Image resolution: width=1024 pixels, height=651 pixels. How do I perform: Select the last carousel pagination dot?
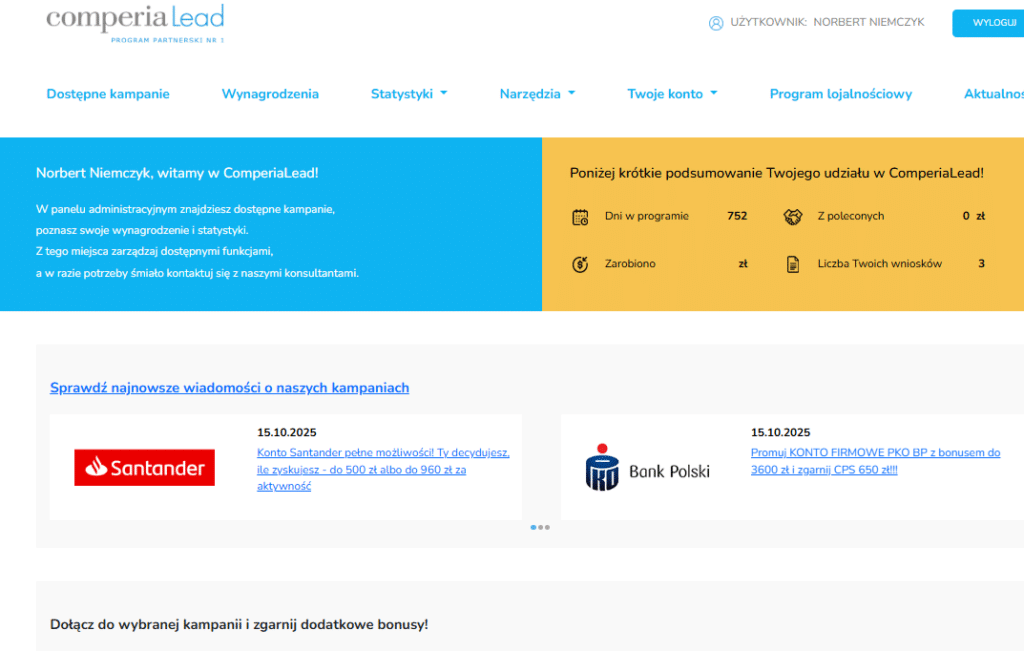click(547, 527)
